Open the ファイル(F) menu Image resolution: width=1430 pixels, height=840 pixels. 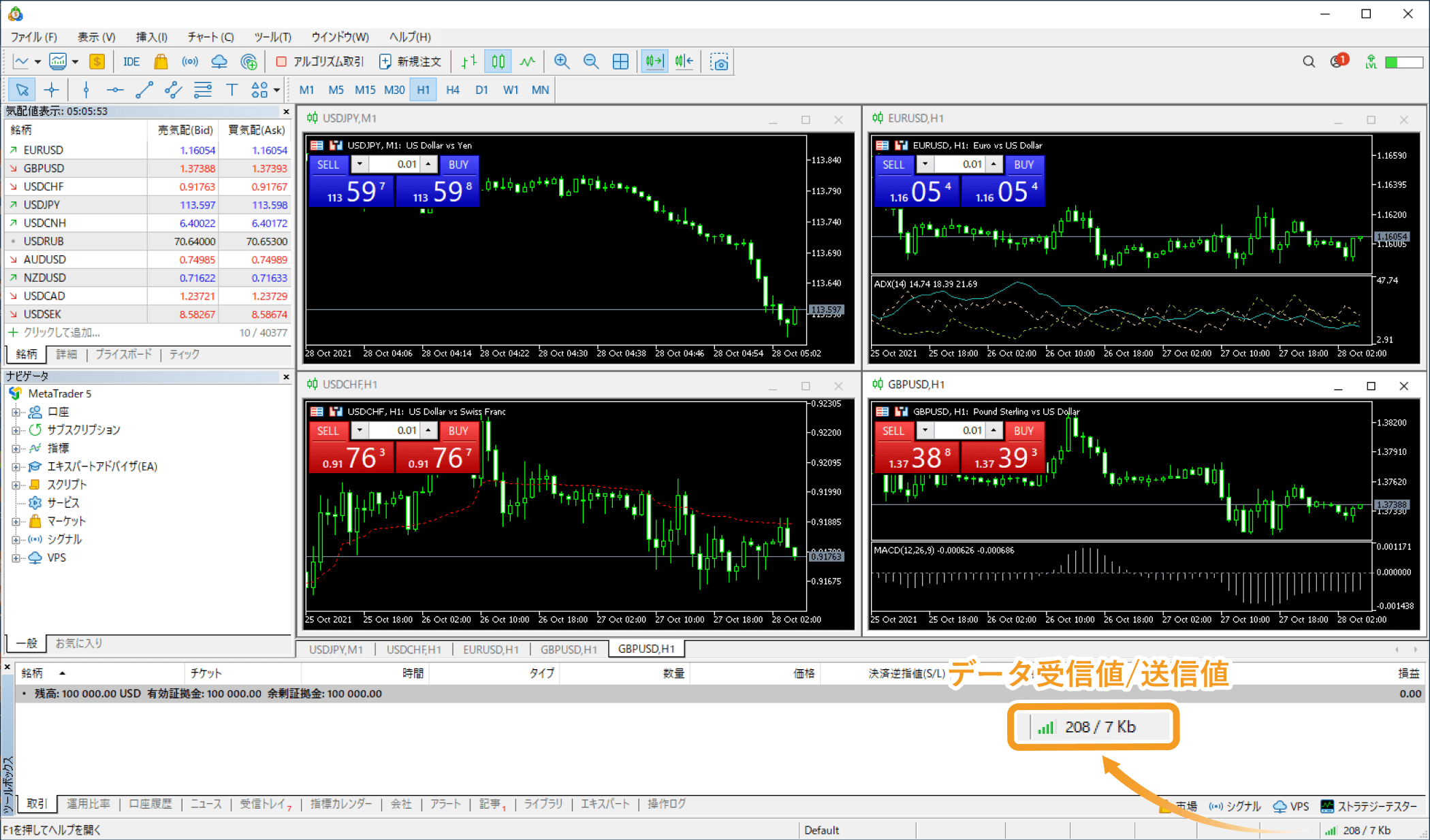(33, 37)
